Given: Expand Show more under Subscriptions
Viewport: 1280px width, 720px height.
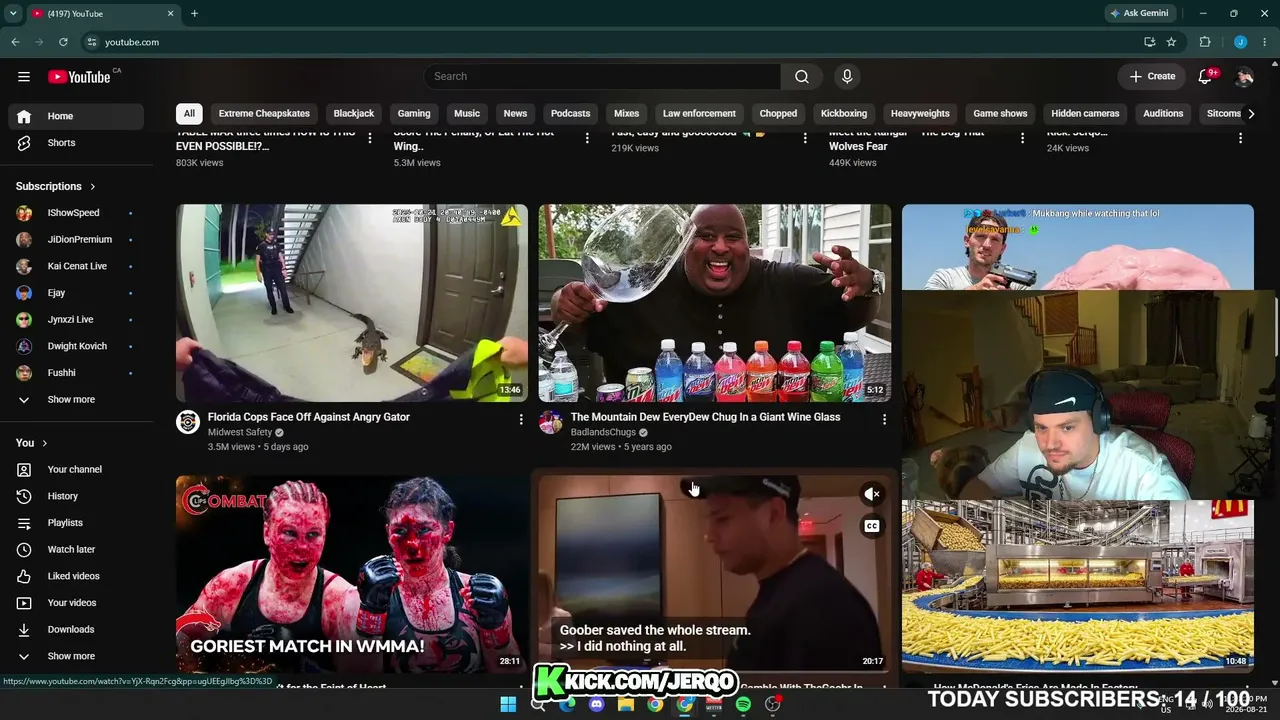Looking at the screenshot, I should [x=76, y=399].
